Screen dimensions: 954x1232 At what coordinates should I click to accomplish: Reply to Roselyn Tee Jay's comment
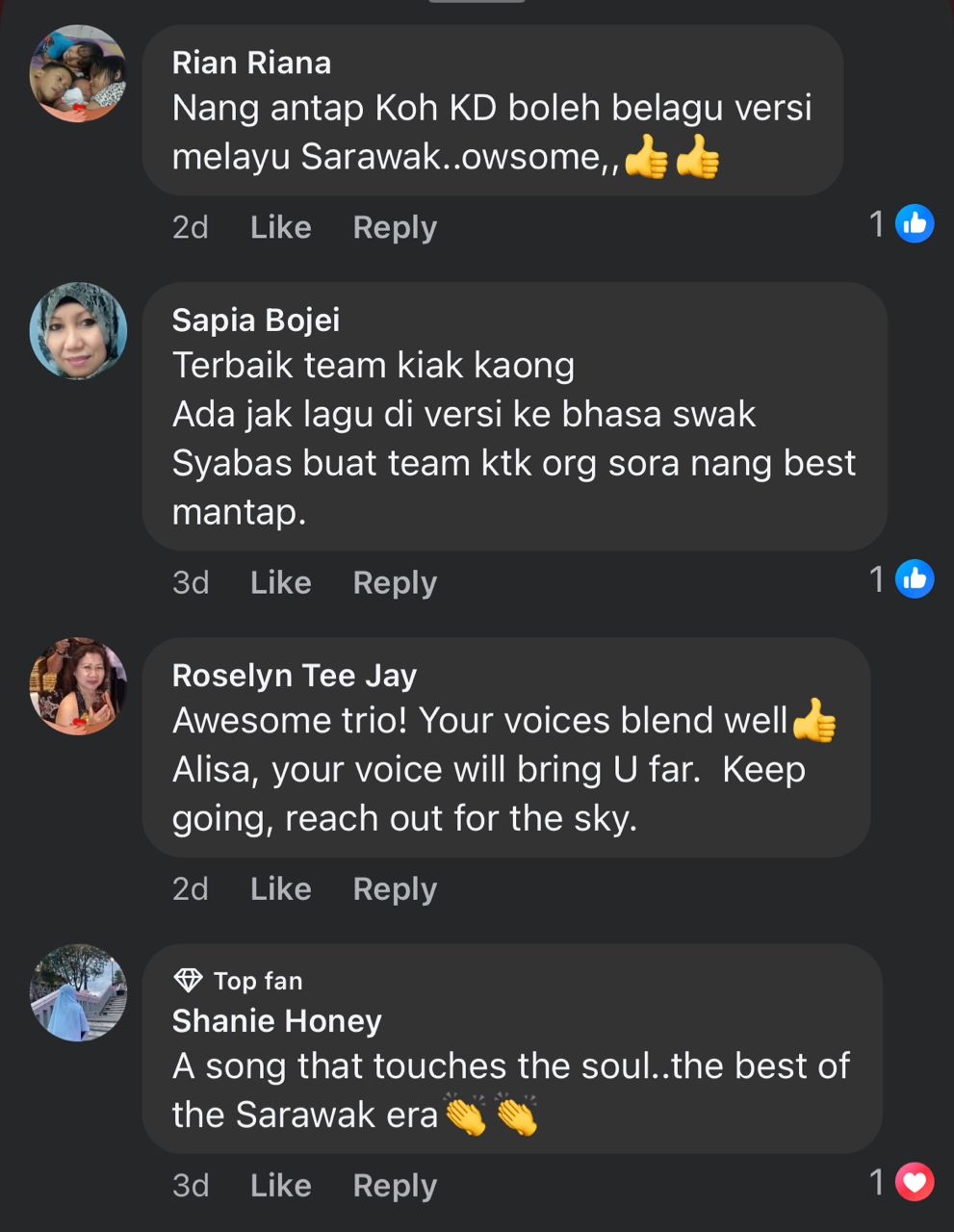coord(395,888)
